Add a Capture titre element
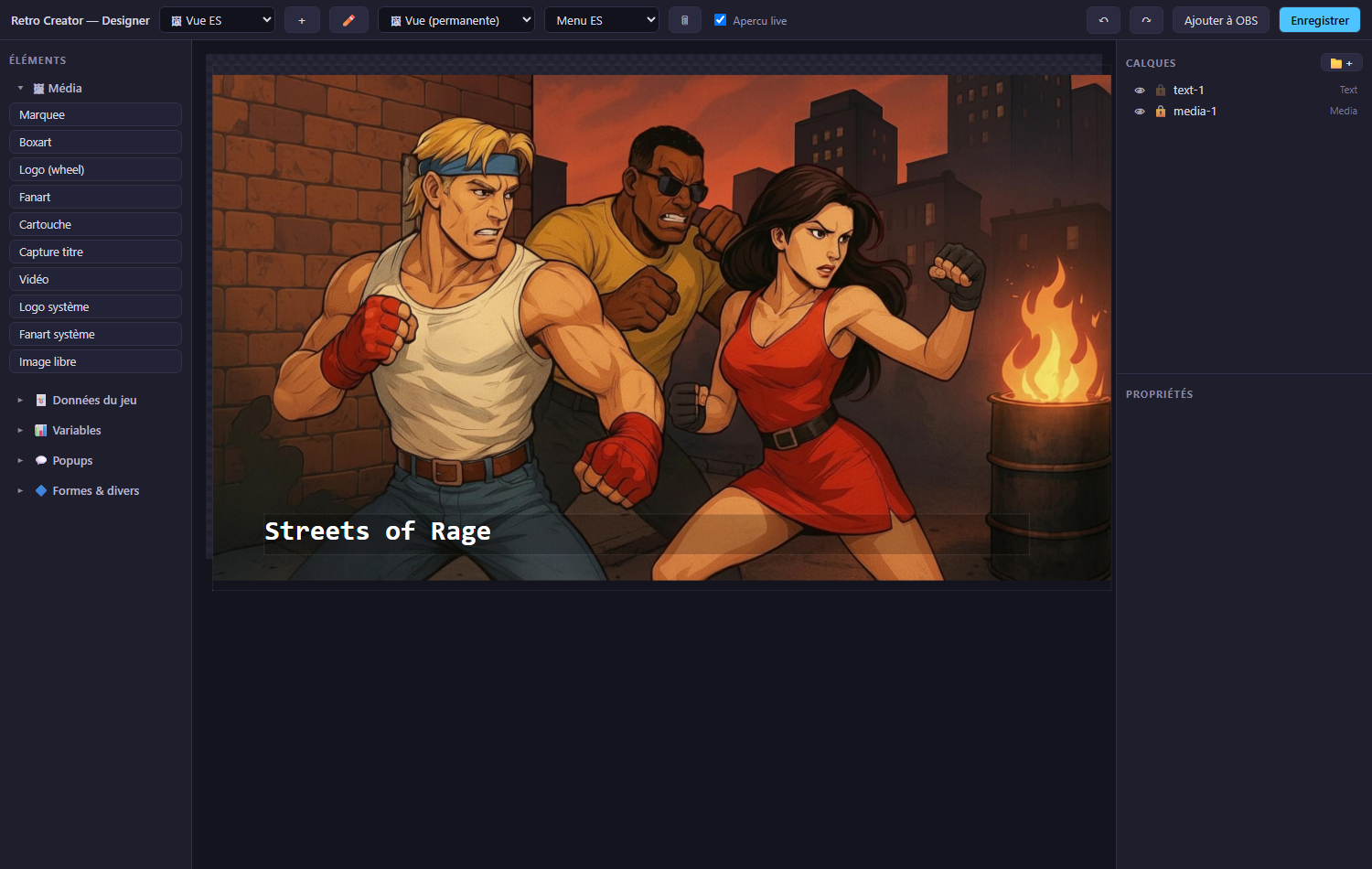The width and height of the screenshot is (1372, 869). click(x=95, y=252)
